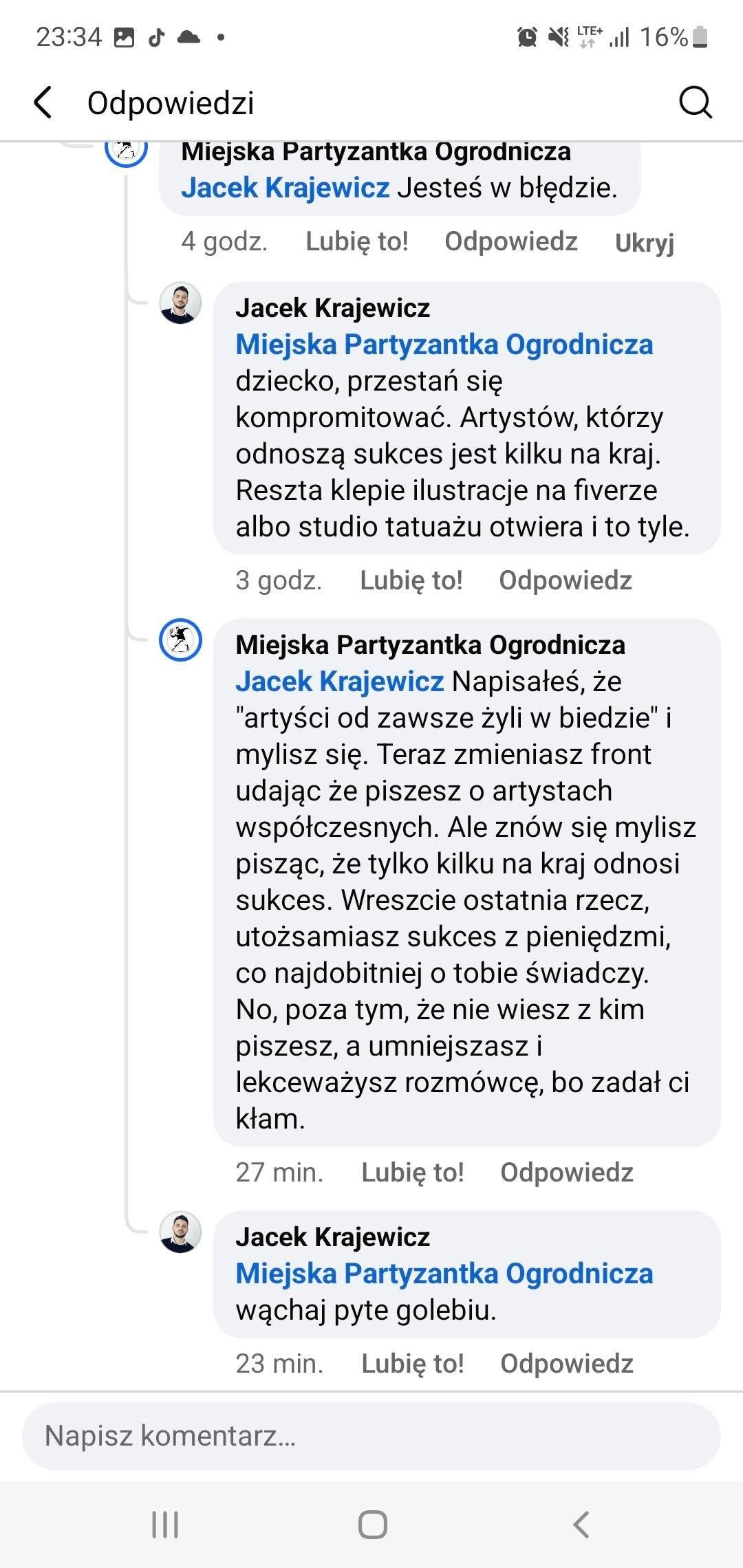The height and width of the screenshot is (1568, 743).
Task: Open search with the magnifier icon
Action: coord(695,102)
